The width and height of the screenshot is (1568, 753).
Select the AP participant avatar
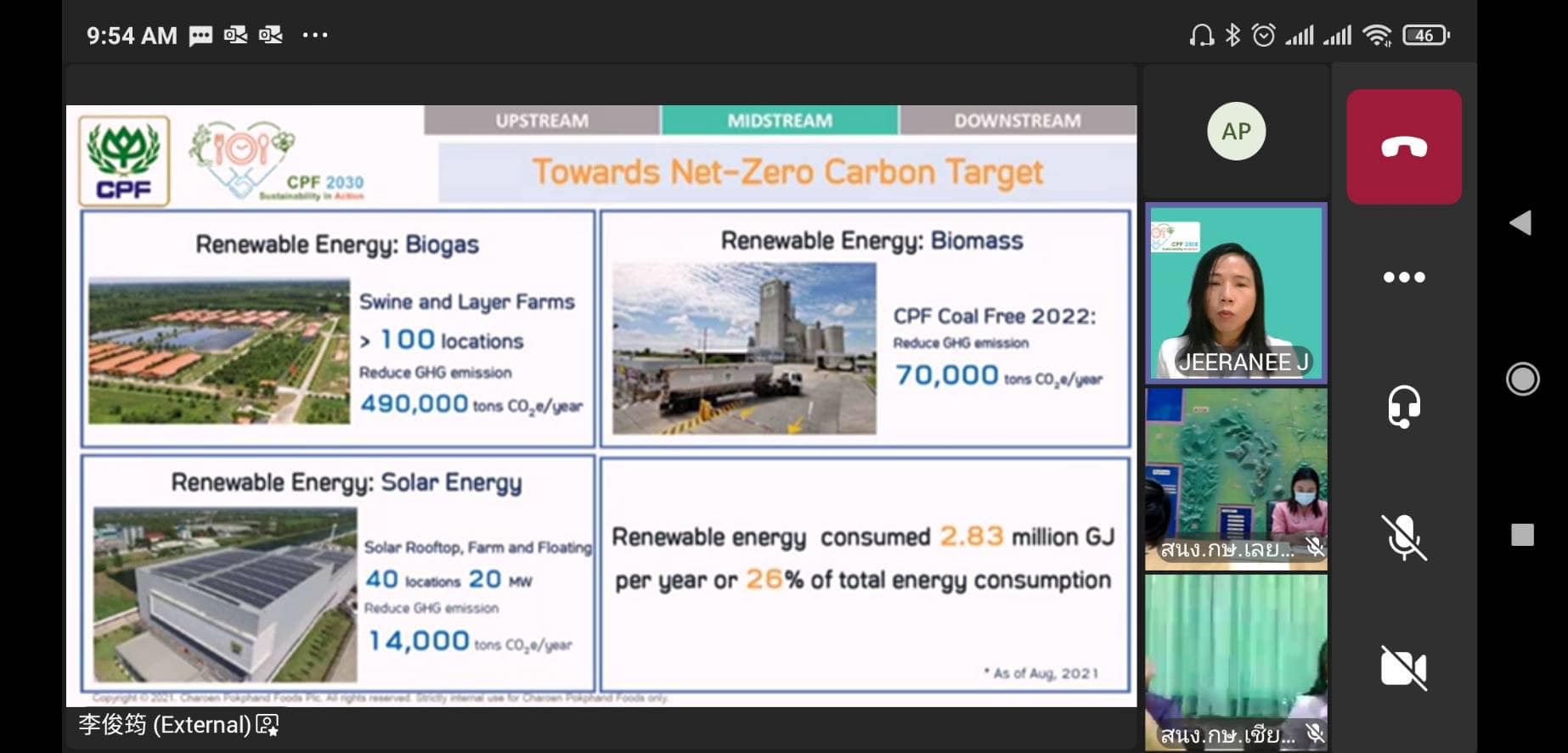1236,132
